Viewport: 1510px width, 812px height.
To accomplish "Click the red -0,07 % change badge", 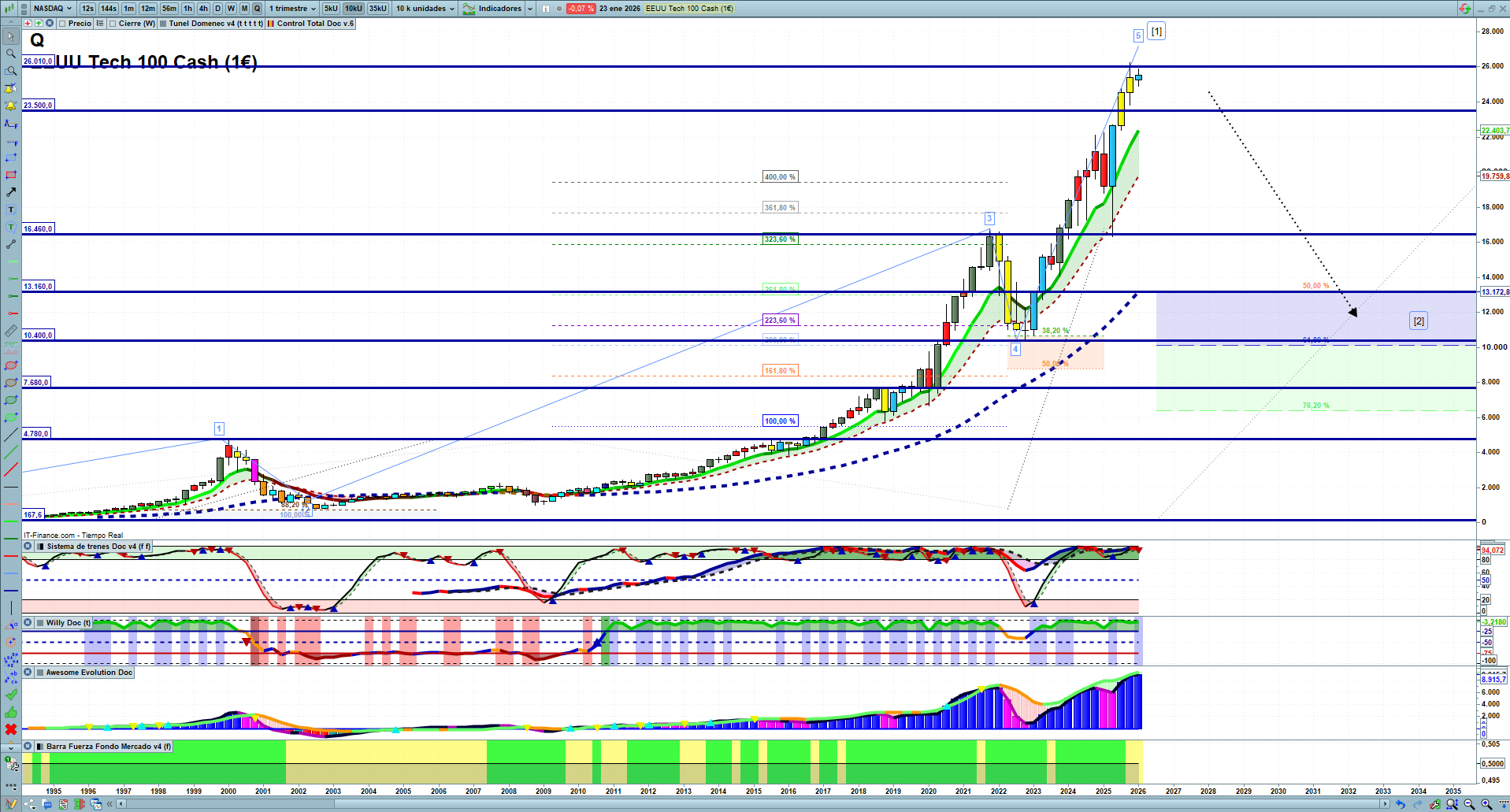I will pyautogui.click(x=581, y=9).
